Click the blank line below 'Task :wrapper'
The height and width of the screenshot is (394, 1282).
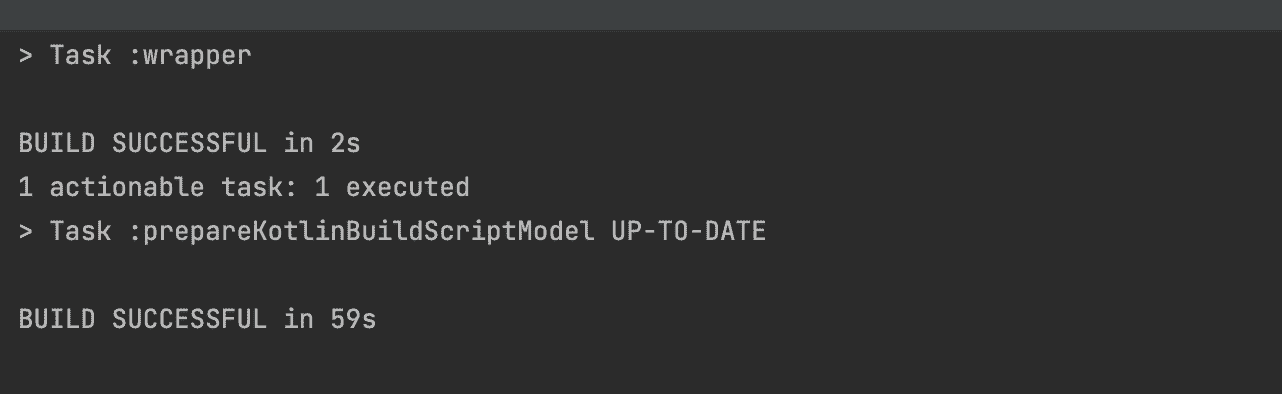coord(641,100)
